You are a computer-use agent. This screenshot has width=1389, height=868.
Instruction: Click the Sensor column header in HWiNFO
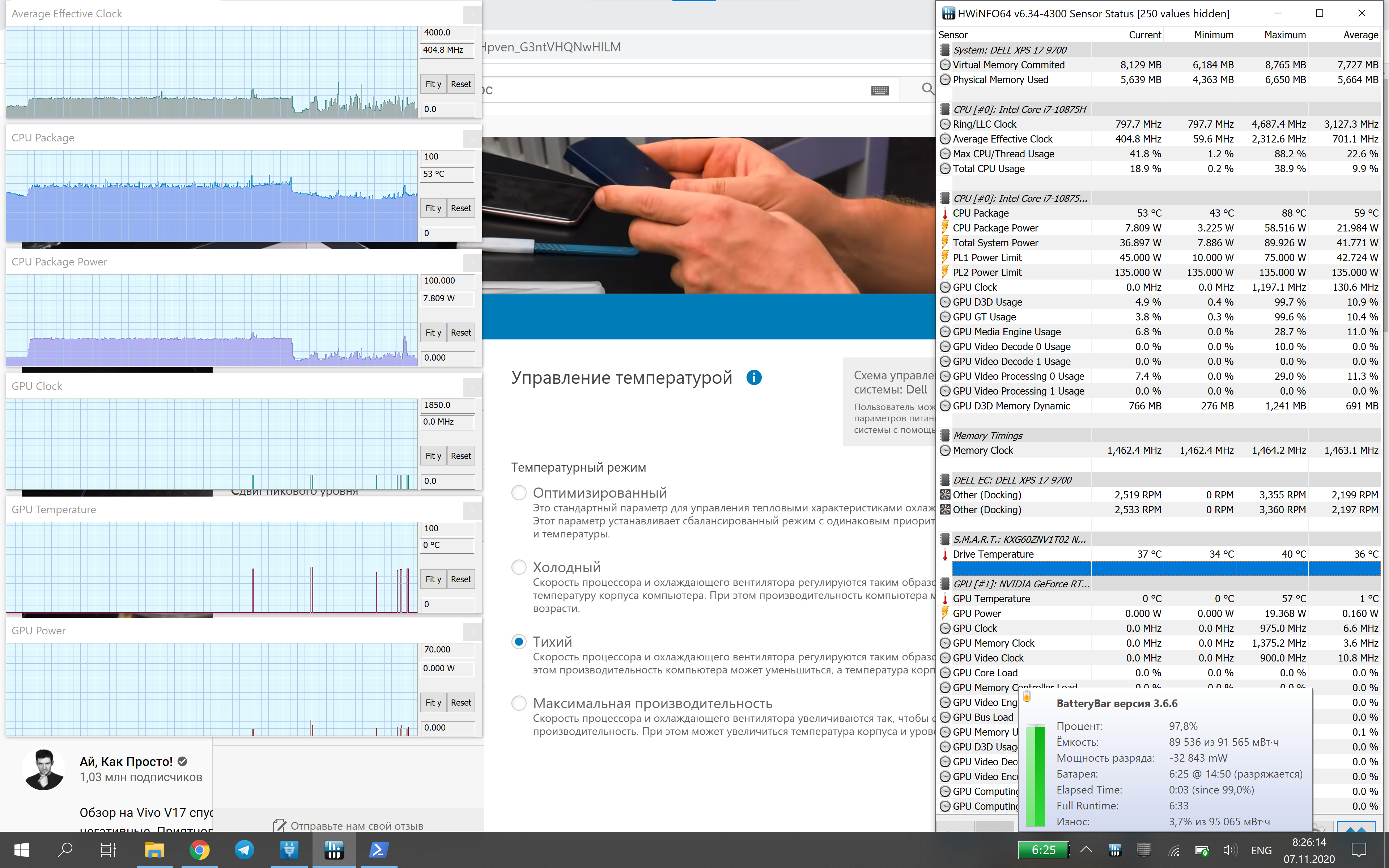point(953,35)
